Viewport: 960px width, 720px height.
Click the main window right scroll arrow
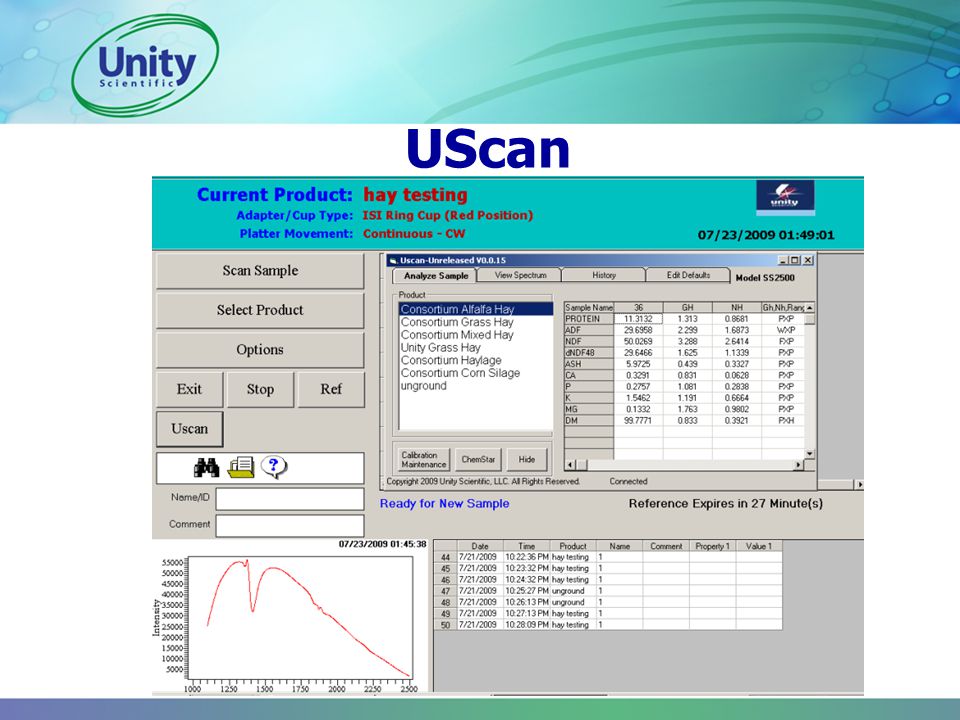click(859, 484)
